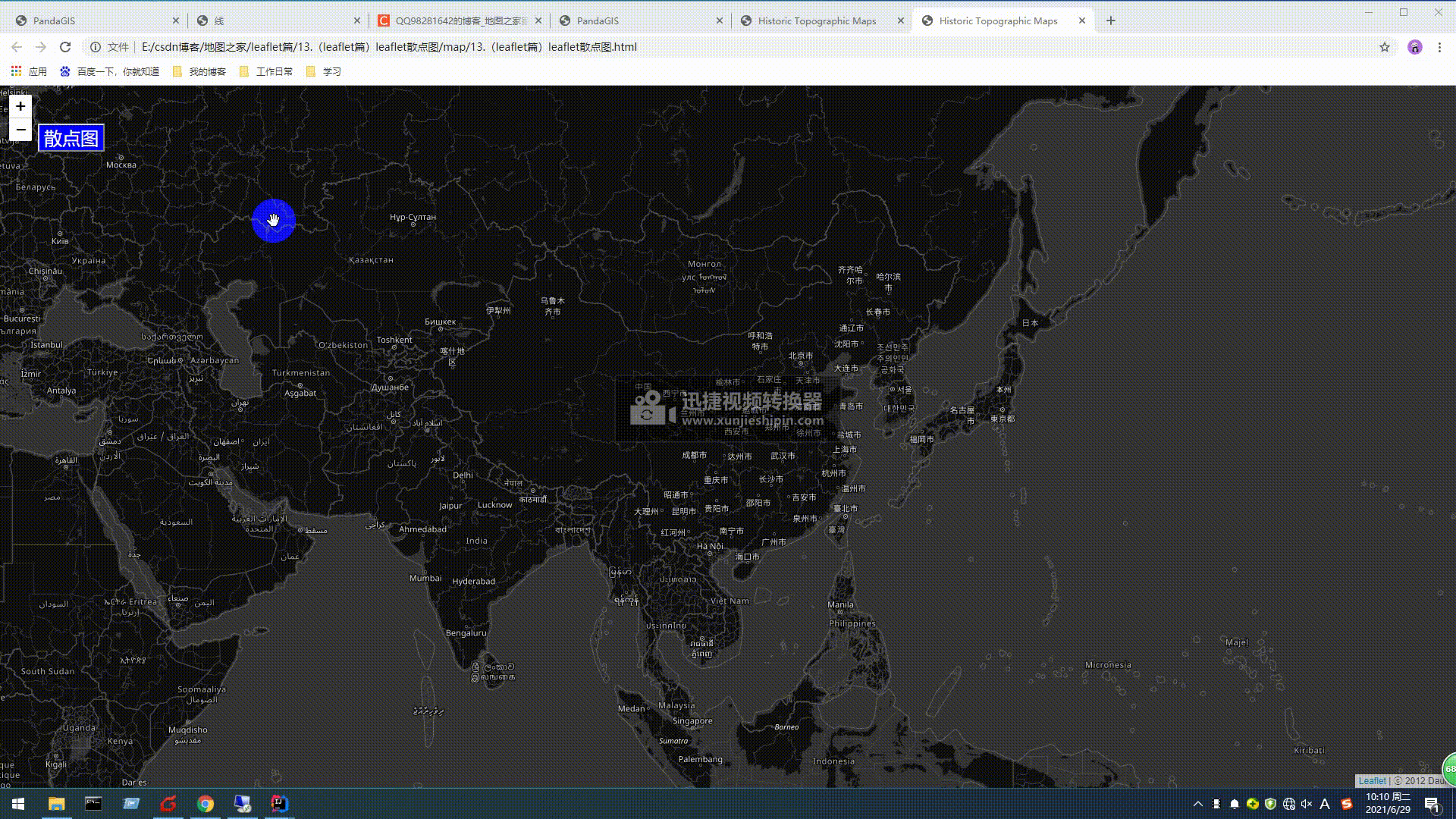
Task: Click the 散点图 scatter plot button
Action: pos(71,138)
